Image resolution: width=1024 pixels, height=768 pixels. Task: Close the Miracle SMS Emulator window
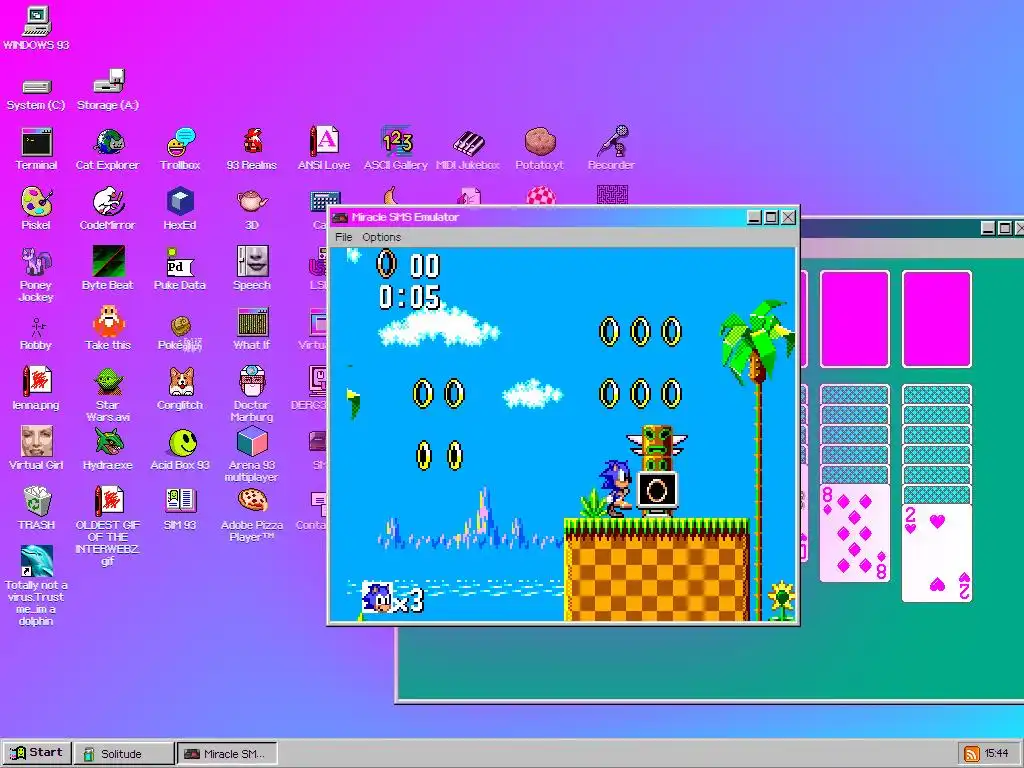click(788, 217)
